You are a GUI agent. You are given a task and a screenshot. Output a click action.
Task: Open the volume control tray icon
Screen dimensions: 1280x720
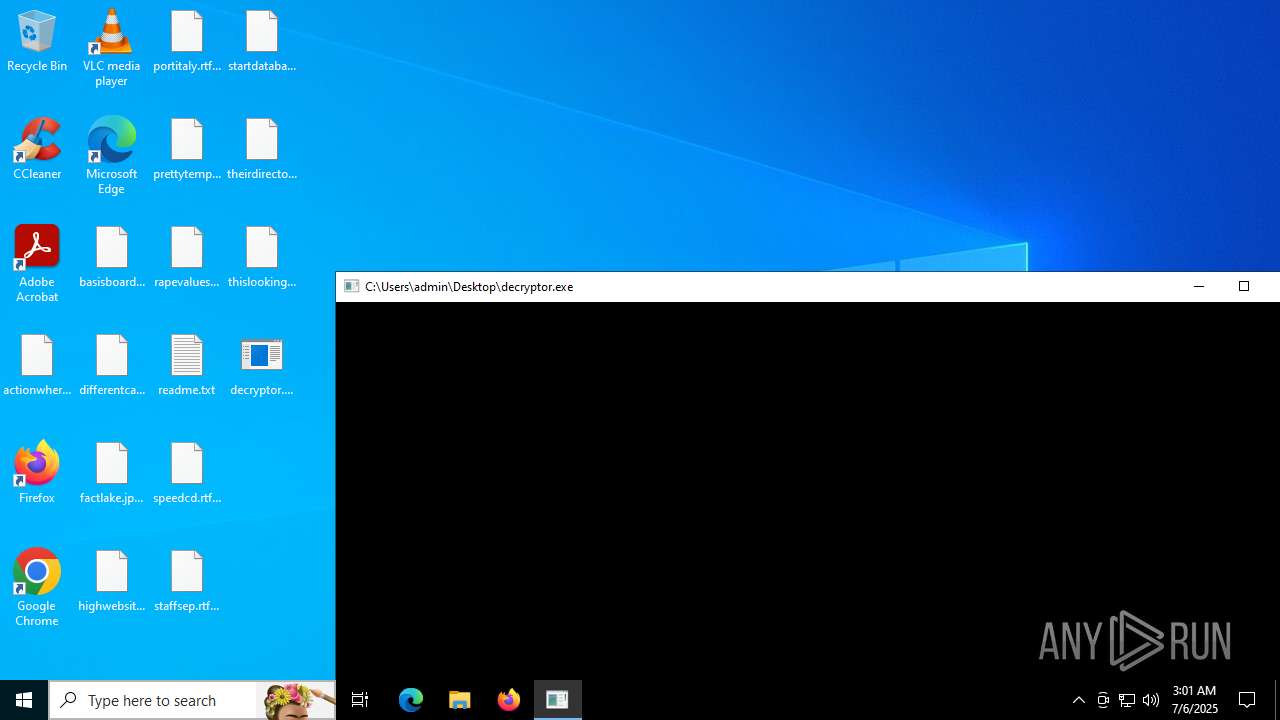click(1151, 700)
